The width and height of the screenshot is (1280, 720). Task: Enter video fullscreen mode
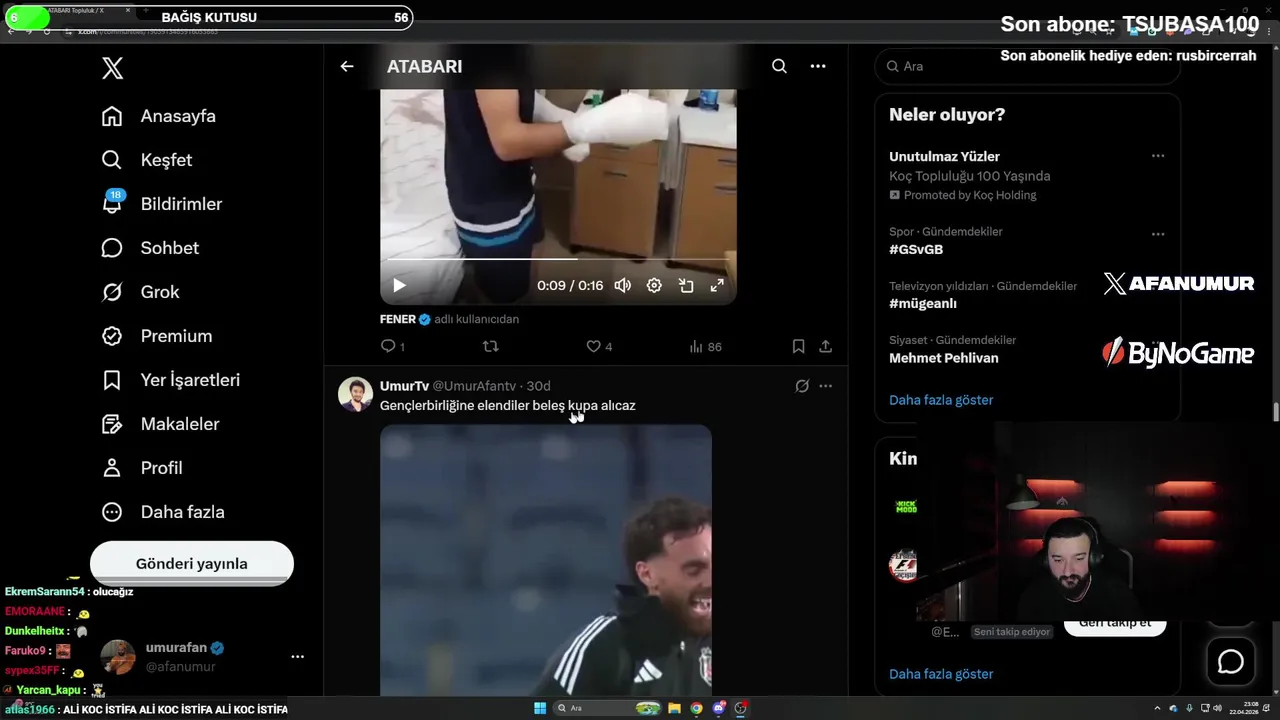pos(717,285)
